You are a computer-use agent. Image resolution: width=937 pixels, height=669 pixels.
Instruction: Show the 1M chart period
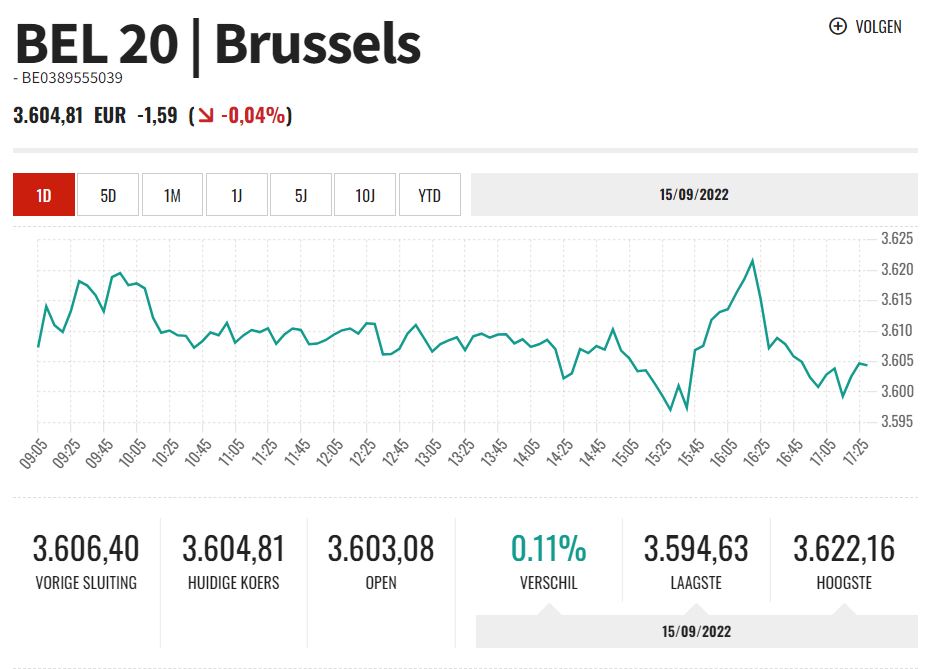(172, 195)
